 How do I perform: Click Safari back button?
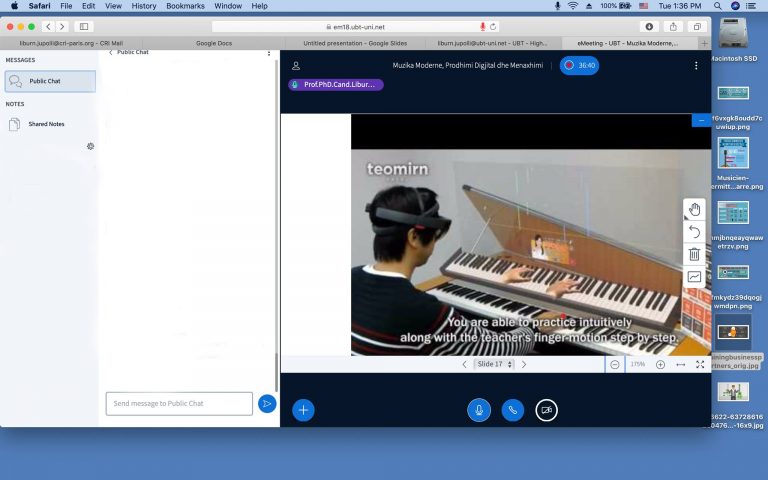coord(48,26)
